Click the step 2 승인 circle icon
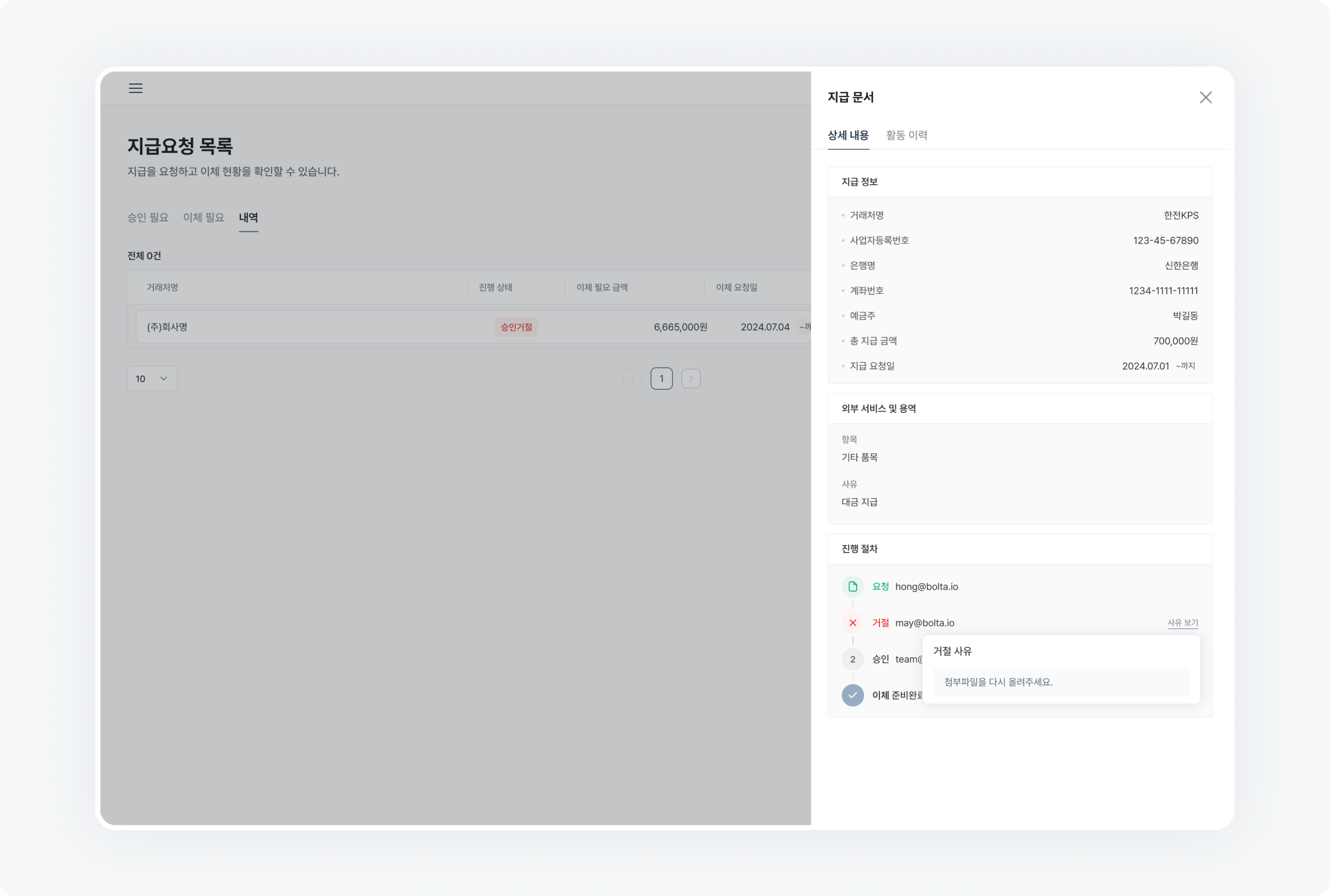 [852, 659]
